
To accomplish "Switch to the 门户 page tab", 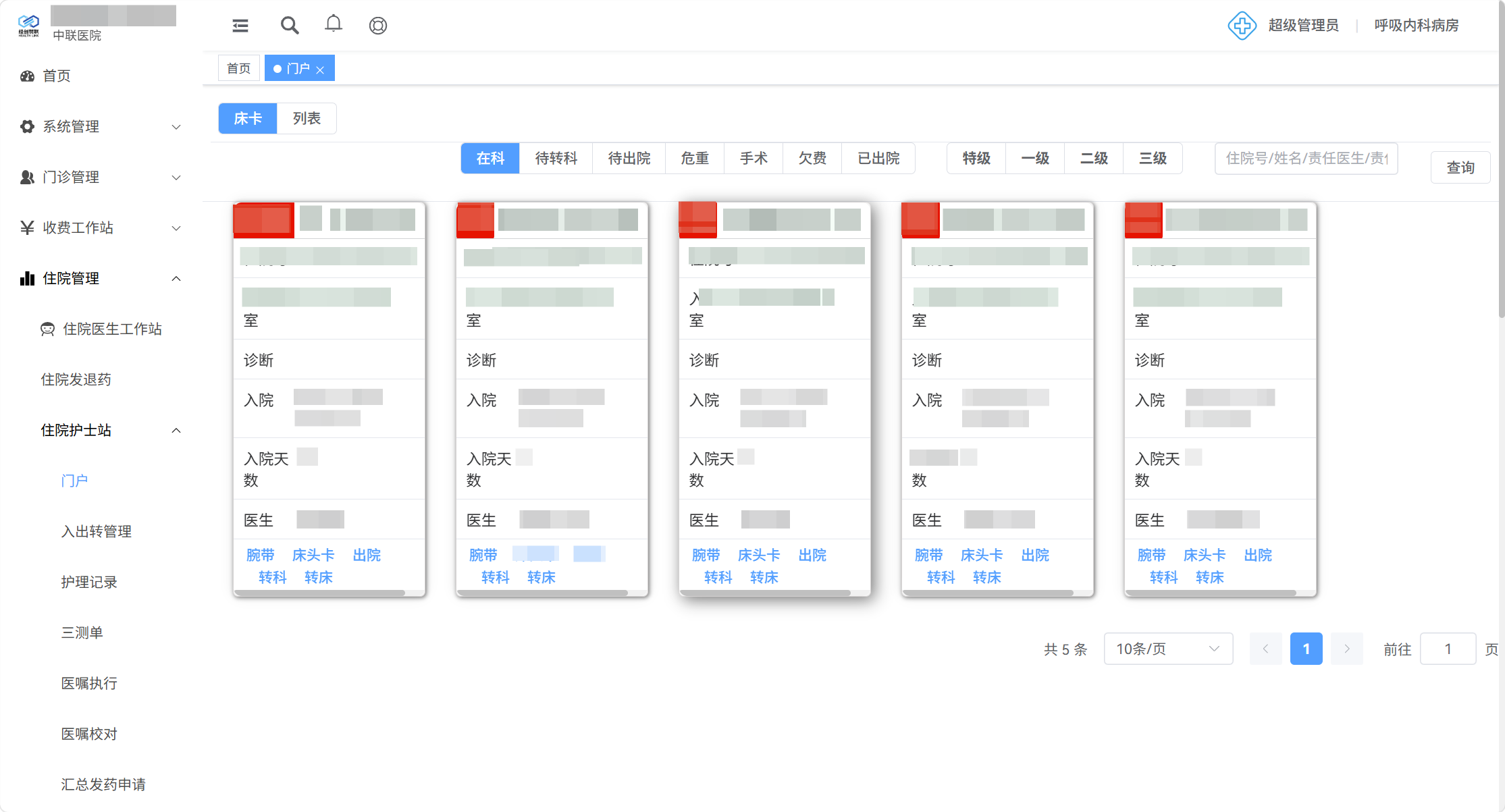I will pyautogui.click(x=300, y=68).
